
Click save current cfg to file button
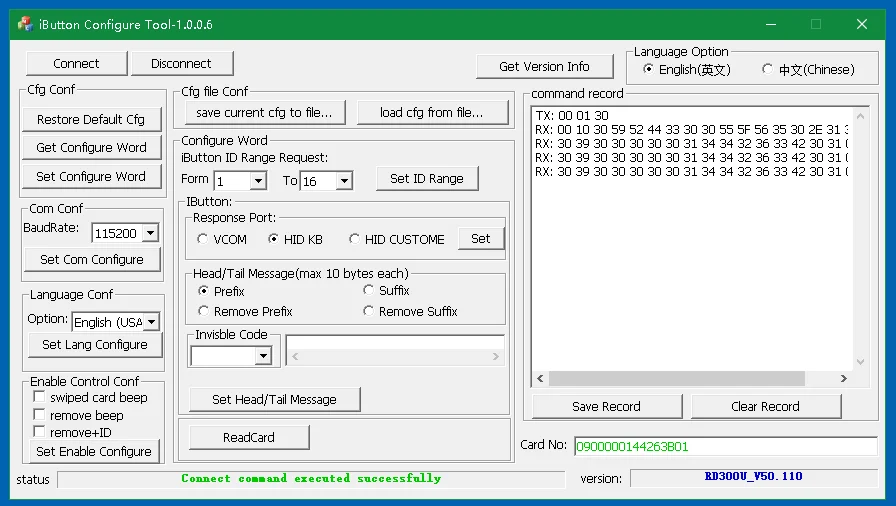tap(265, 113)
